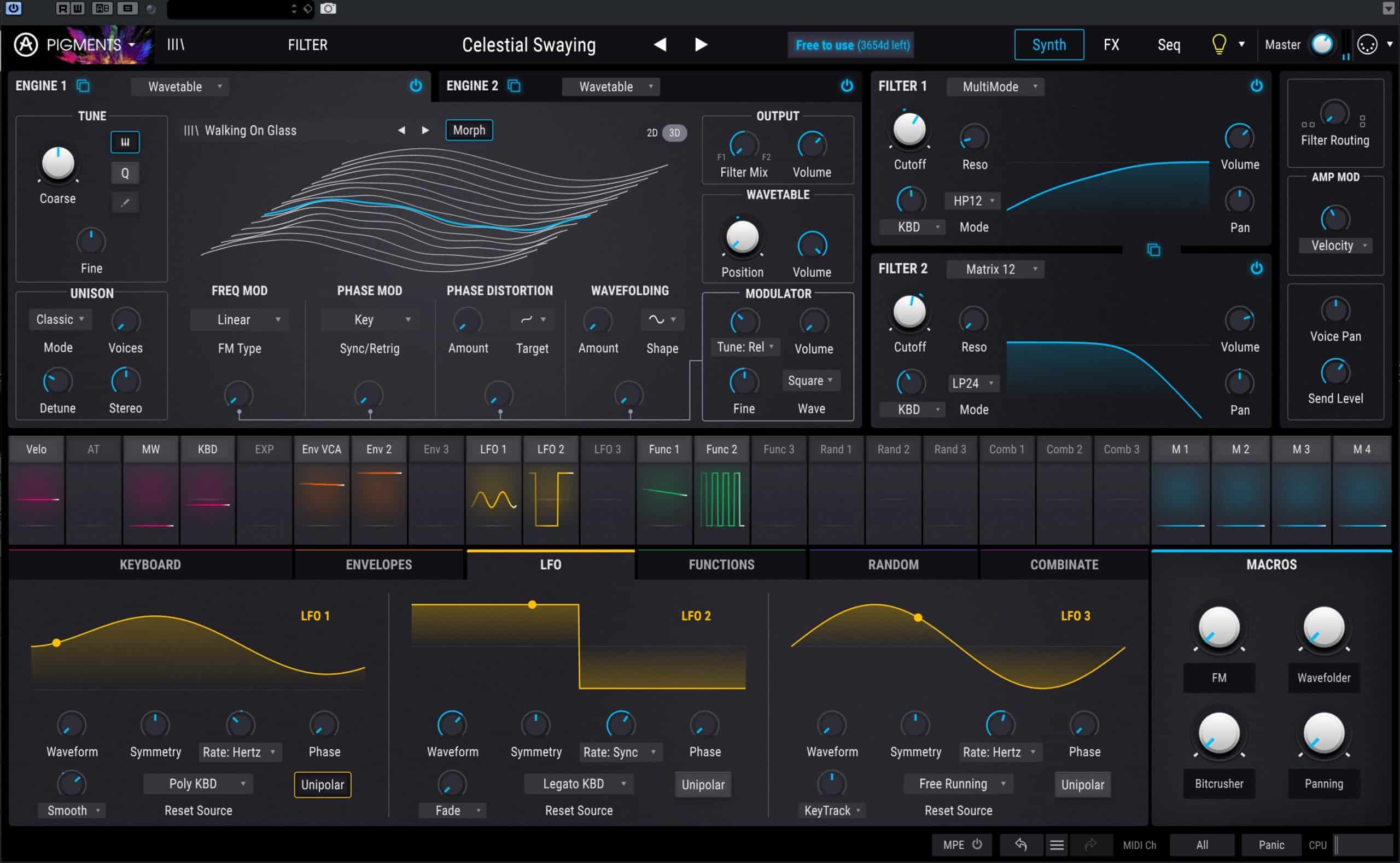Image resolution: width=1400 pixels, height=863 pixels.
Task: Open the MIDI connector settings icon
Action: (x=1368, y=44)
